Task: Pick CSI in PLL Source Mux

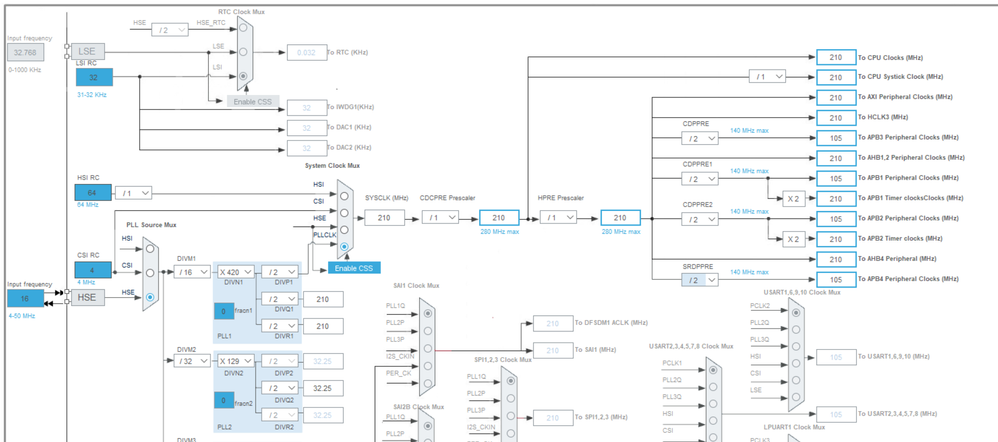Action: [150, 272]
